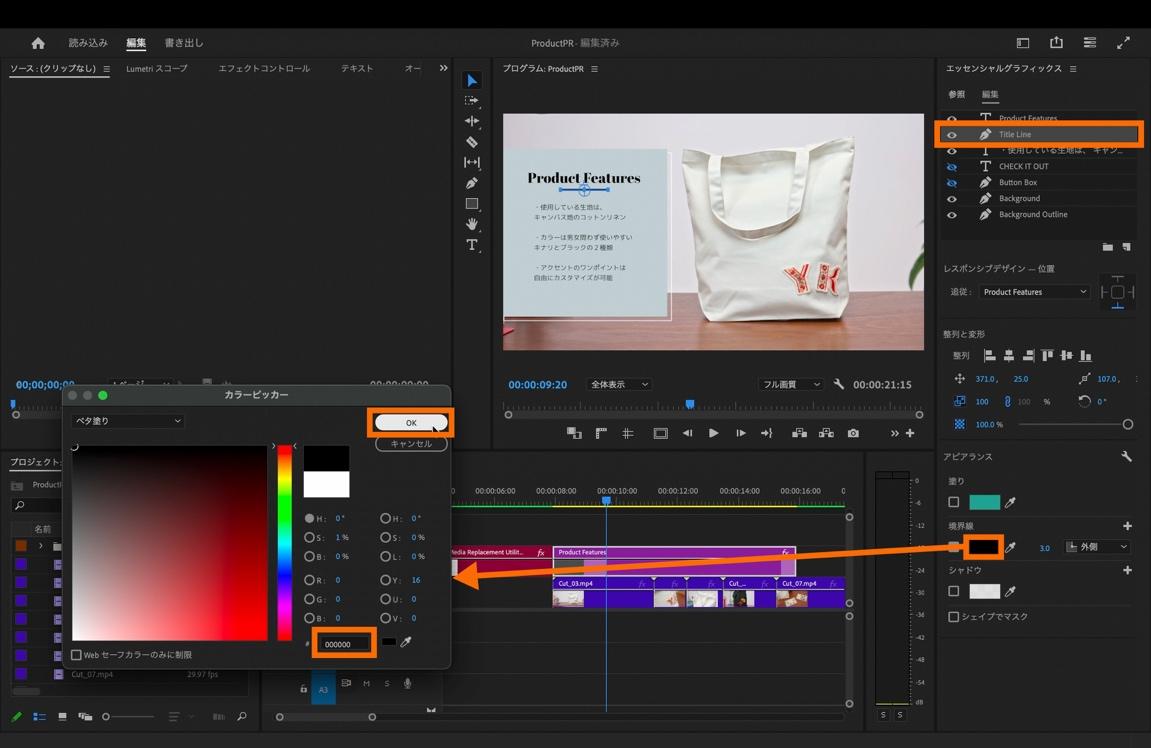Hide the Background layer with eye icon
The image size is (1151, 748).
951,199
